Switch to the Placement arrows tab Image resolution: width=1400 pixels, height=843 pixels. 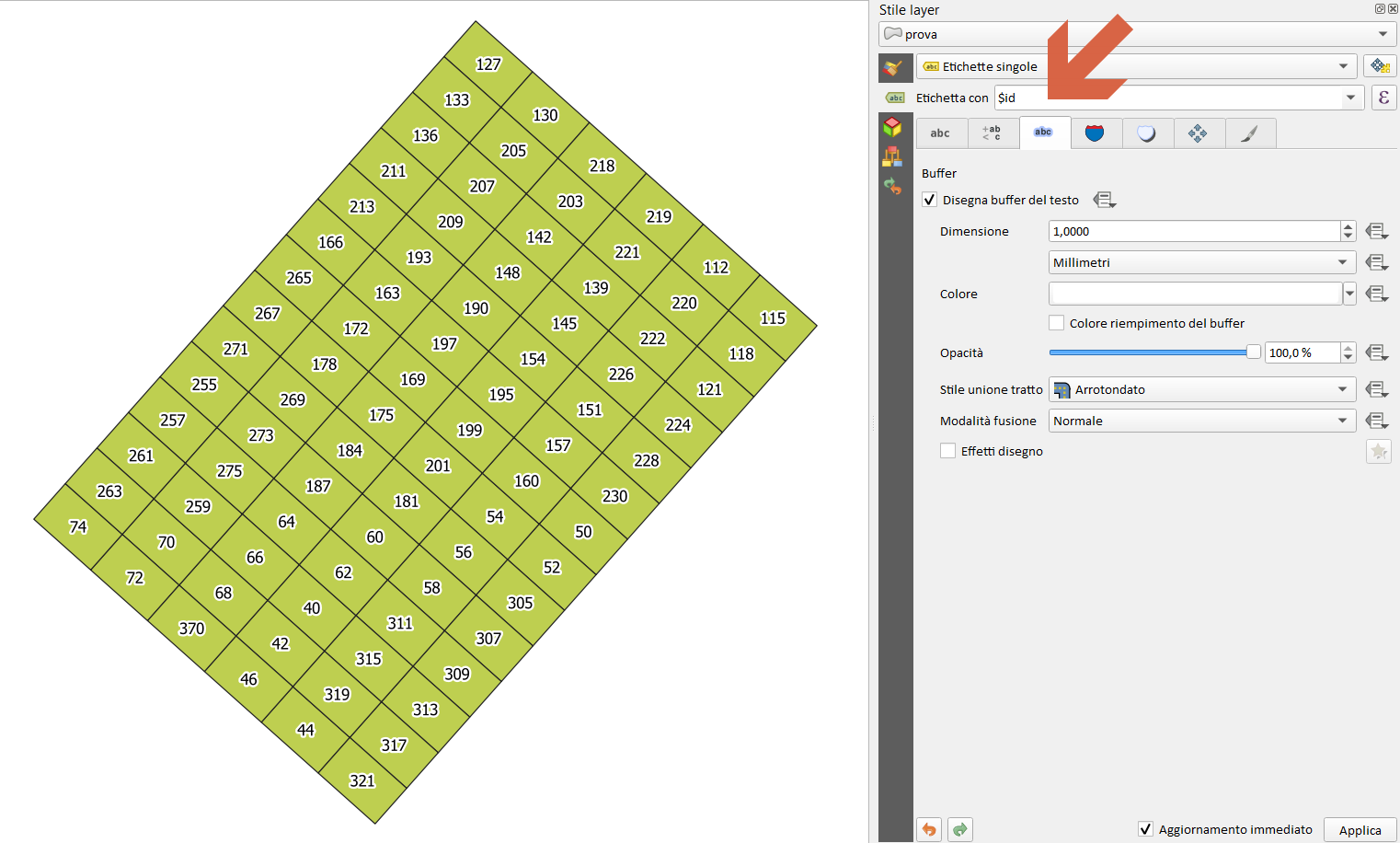pos(1198,133)
